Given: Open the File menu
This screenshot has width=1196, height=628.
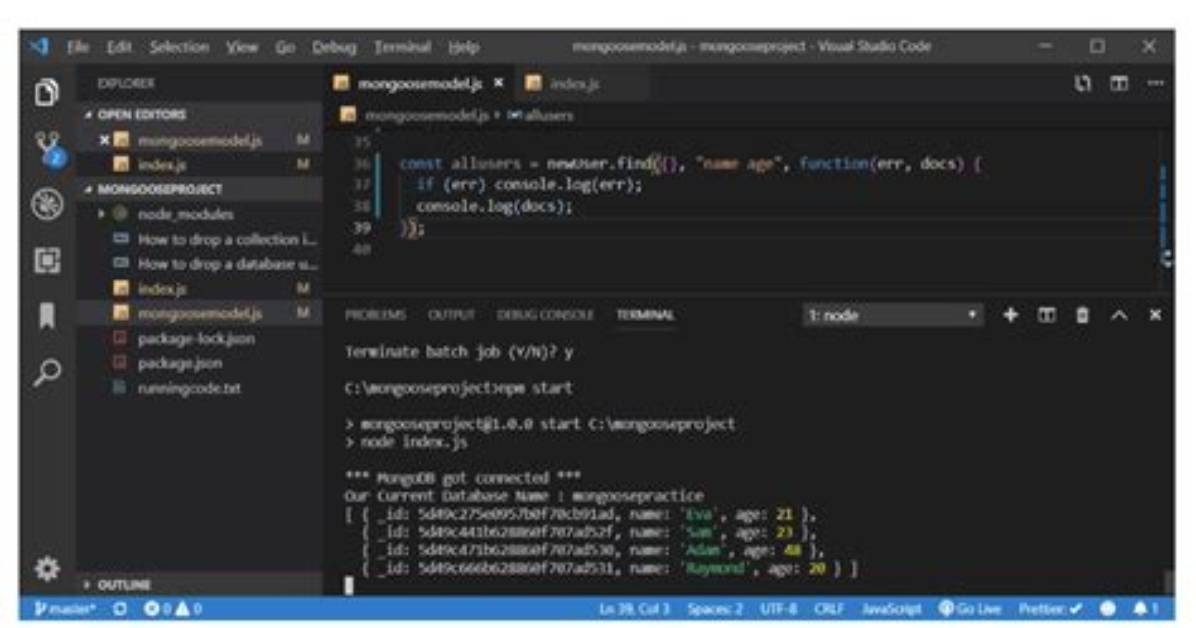Looking at the screenshot, I should (x=78, y=47).
